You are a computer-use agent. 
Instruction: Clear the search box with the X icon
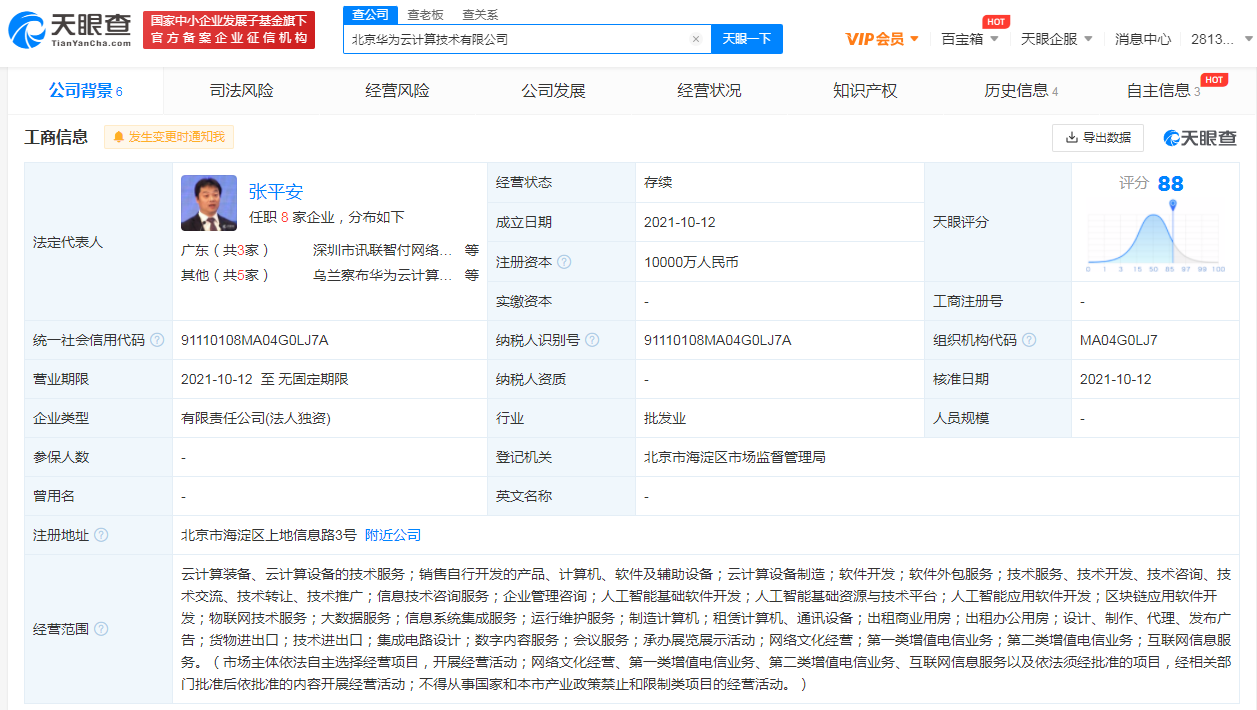point(696,39)
